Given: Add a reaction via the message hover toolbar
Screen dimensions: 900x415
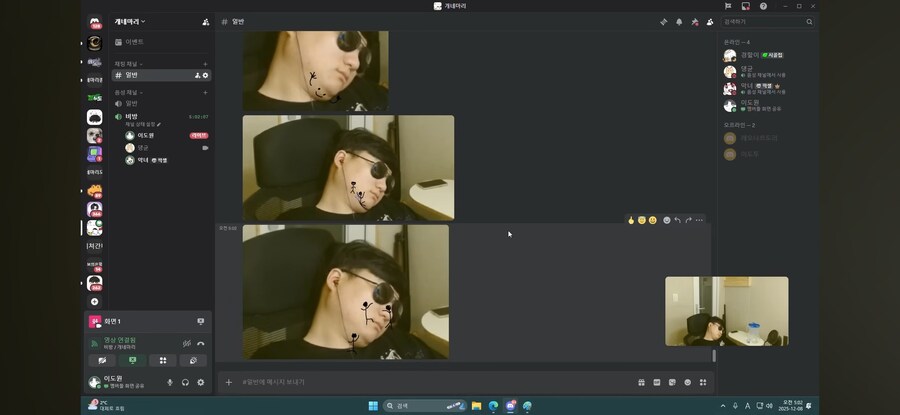Looking at the screenshot, I should [x=666, y=220].
